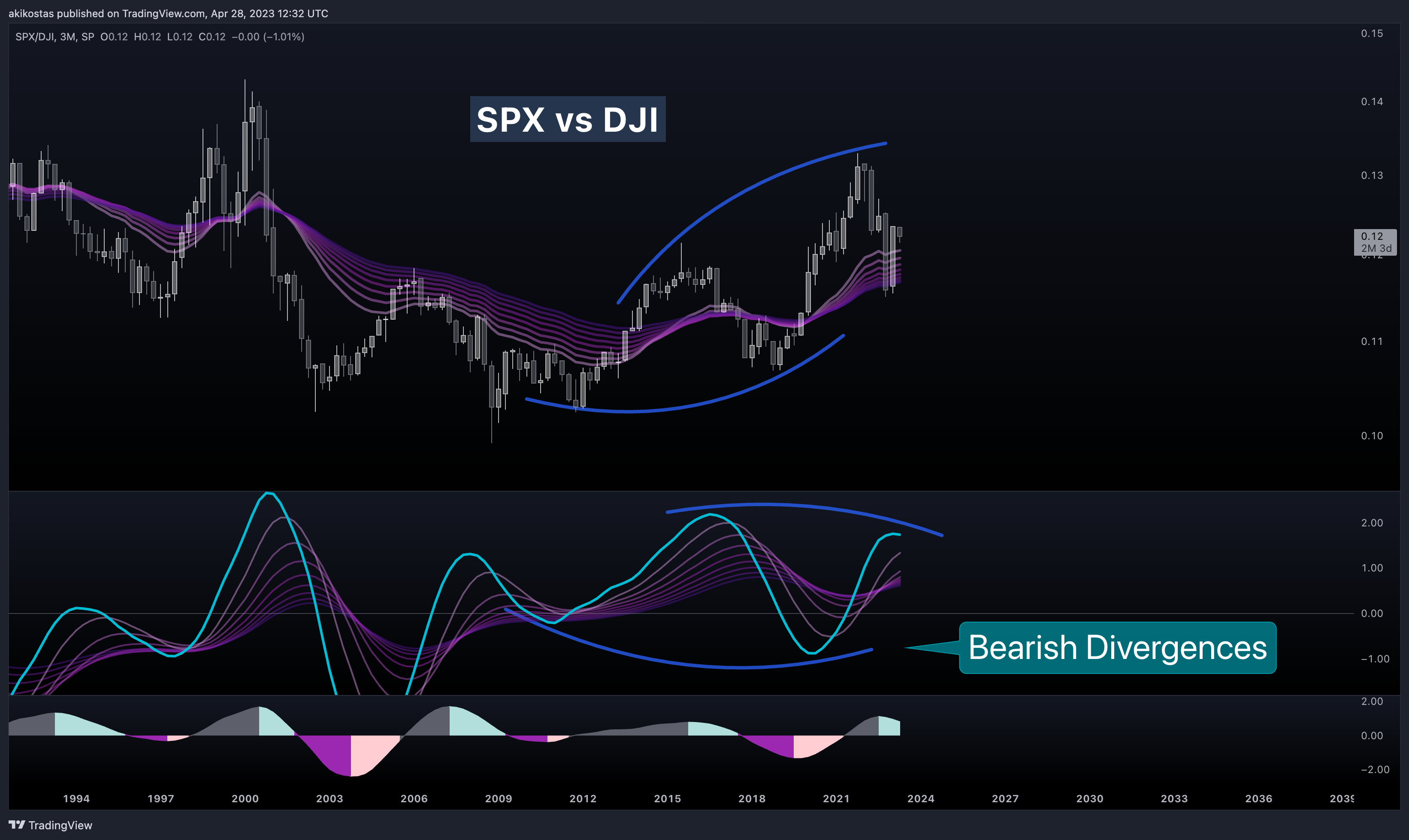
Task: Click the −0.00 (−1.01%) change value
Action: pyautogui.click(x=268, y=37)
